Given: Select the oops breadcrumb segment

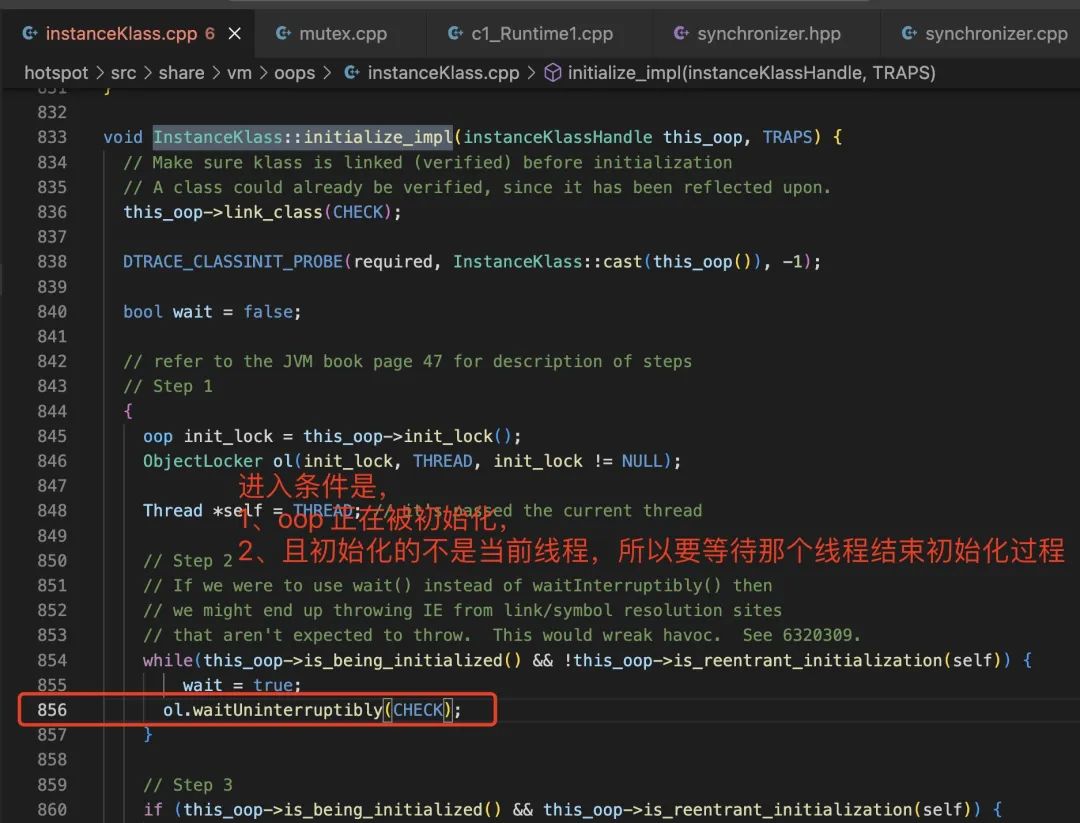Looking at the screenshot, I should tap(294, 73).
